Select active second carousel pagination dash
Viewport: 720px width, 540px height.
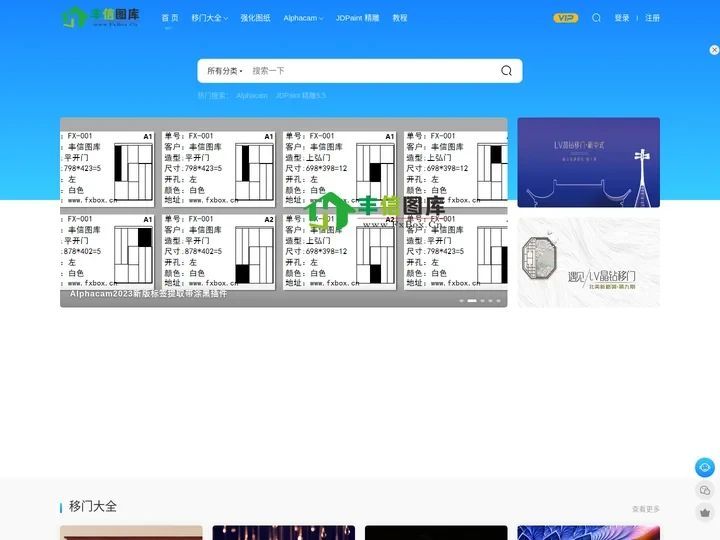pos(472,301)
